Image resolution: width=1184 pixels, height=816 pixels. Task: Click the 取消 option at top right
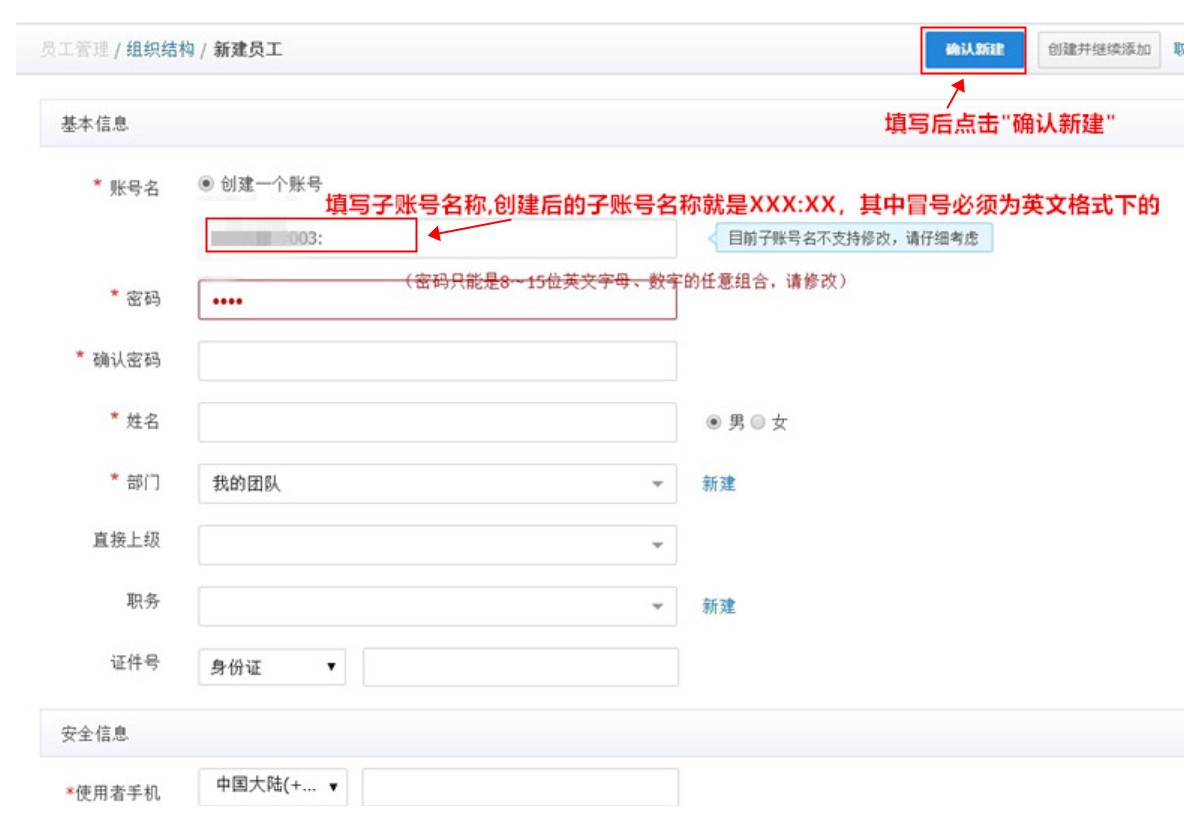1176,46
